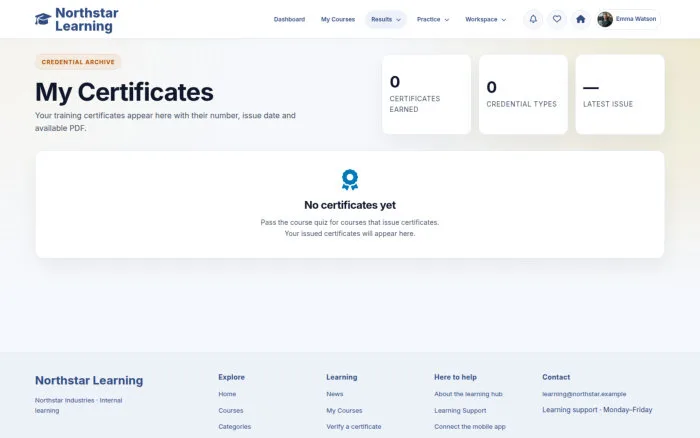The width and height of the screenshot is (700, 438).
Task: Open the footer Courses link
Action: (231, 410)
